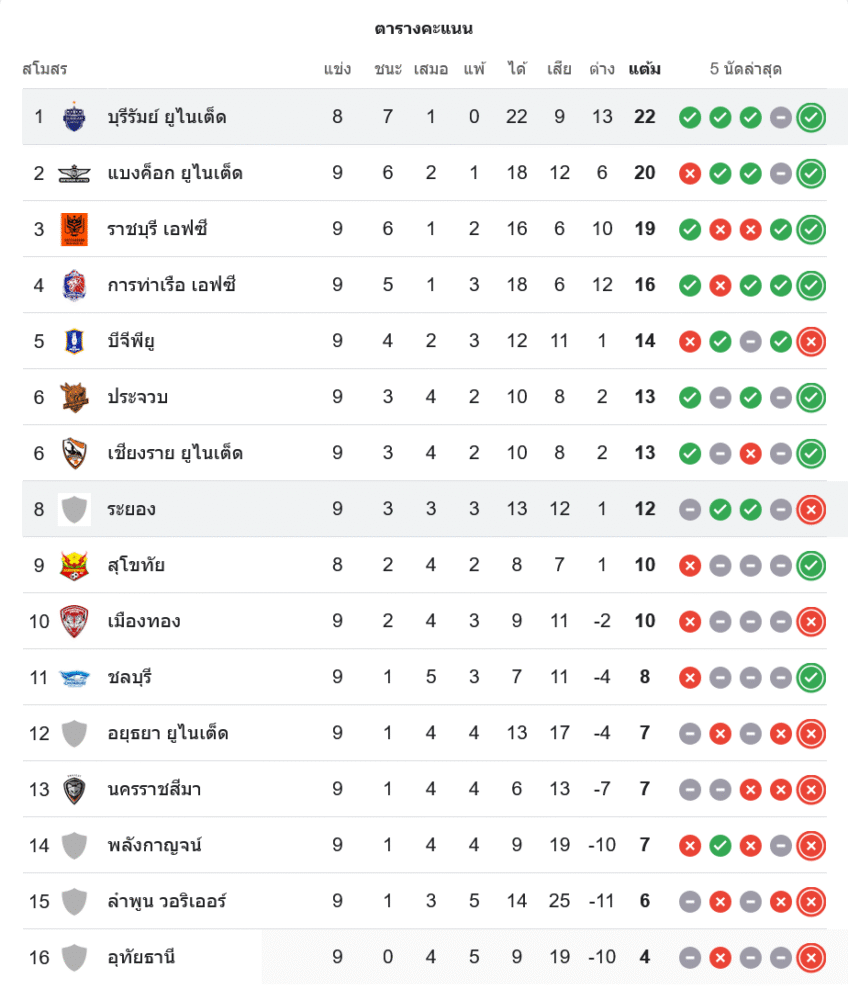
Task: Open the ลำพูน วอริเออร์ team name
Action: click(167, 901)
